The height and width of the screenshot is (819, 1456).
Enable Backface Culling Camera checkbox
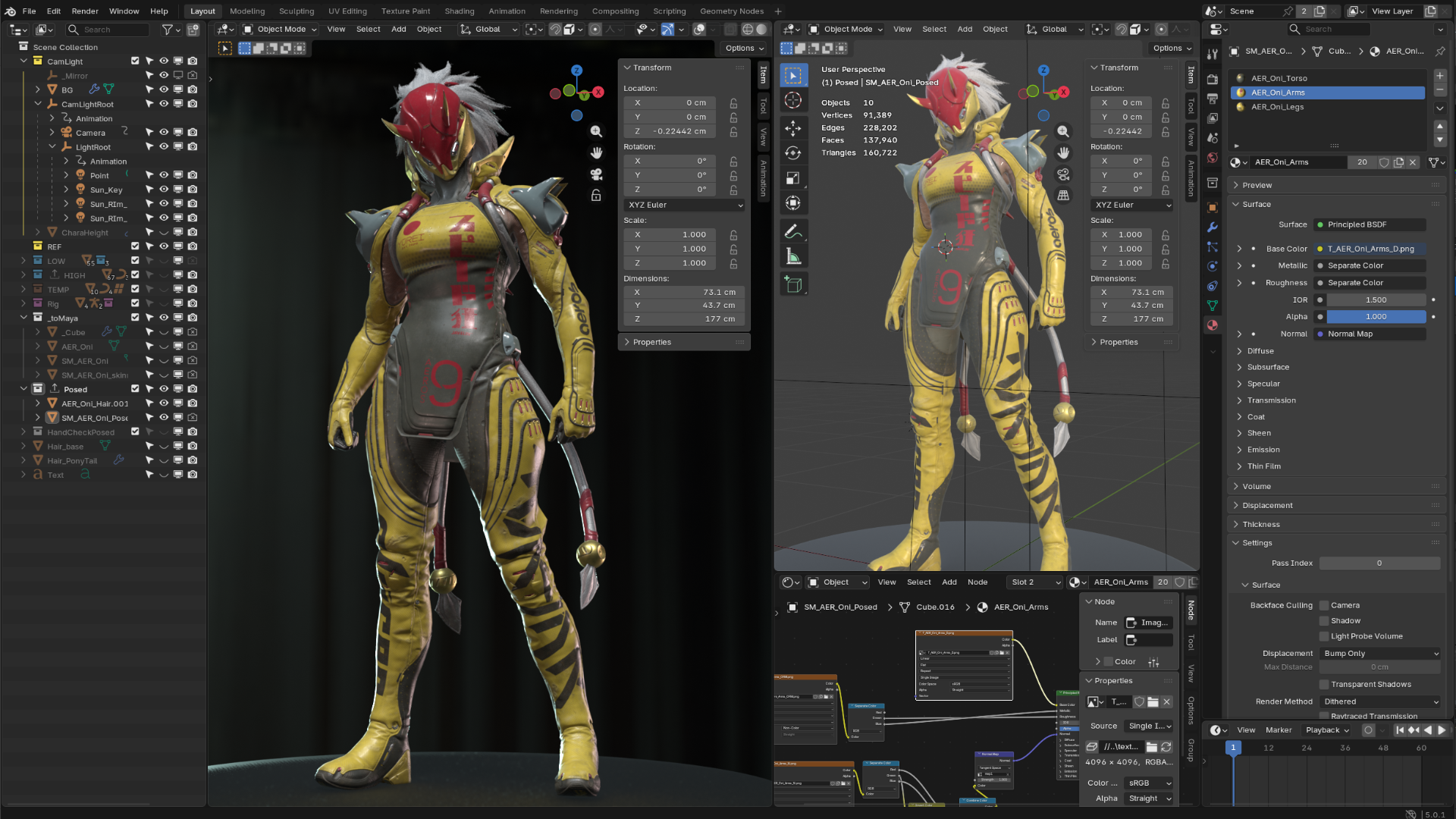point(1324,605)
